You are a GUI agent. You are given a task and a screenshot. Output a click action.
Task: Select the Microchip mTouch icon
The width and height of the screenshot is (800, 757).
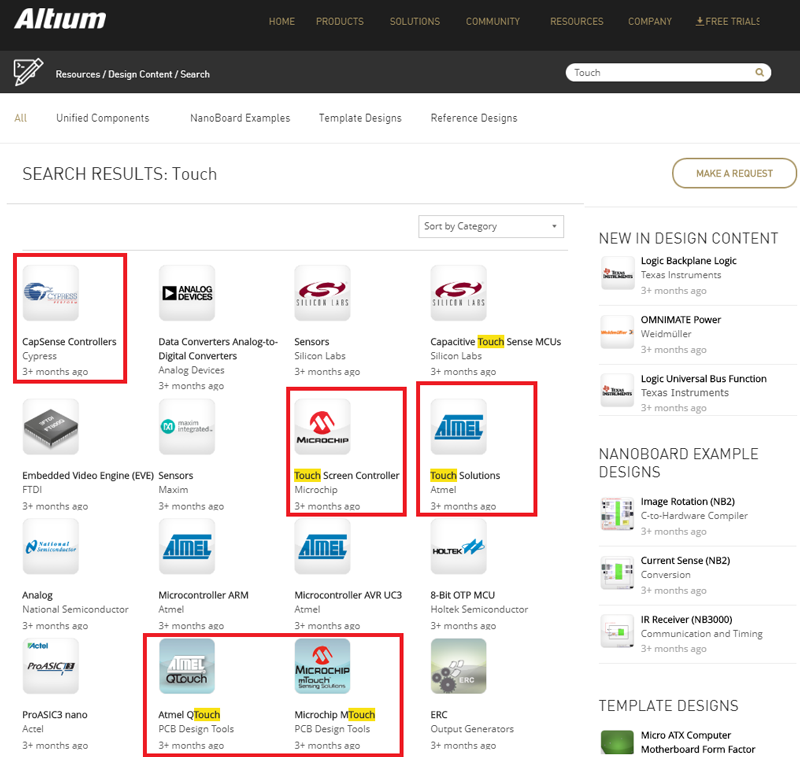[322, 667]
